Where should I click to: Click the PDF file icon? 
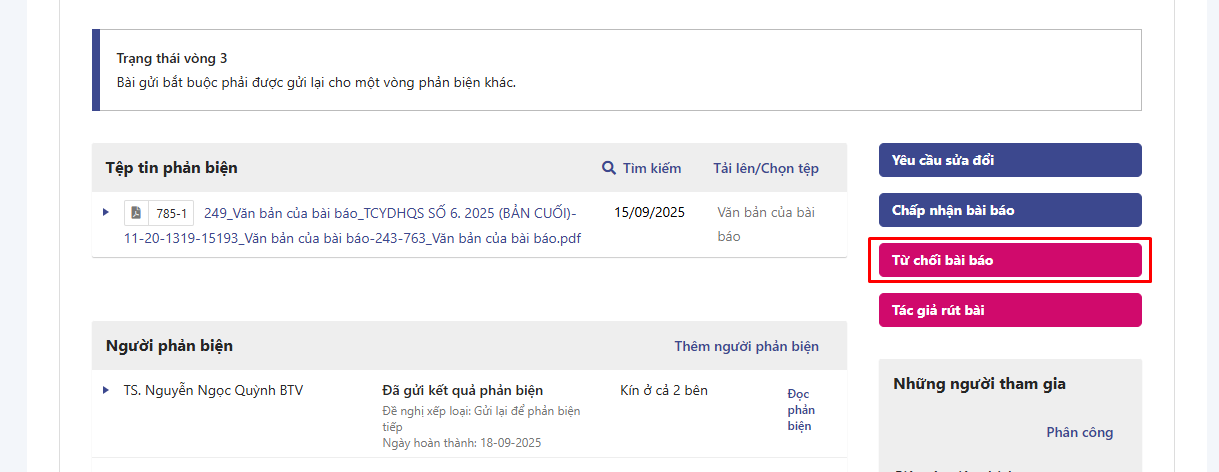pyautogui.click(x=134, y=213)
